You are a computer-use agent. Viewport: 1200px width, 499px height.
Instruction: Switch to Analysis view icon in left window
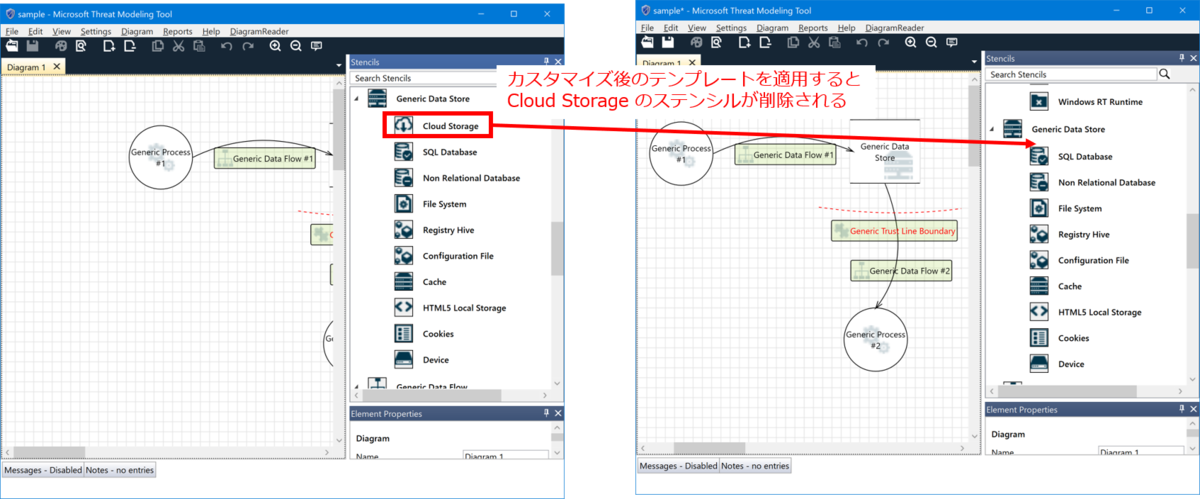[80, 45]
